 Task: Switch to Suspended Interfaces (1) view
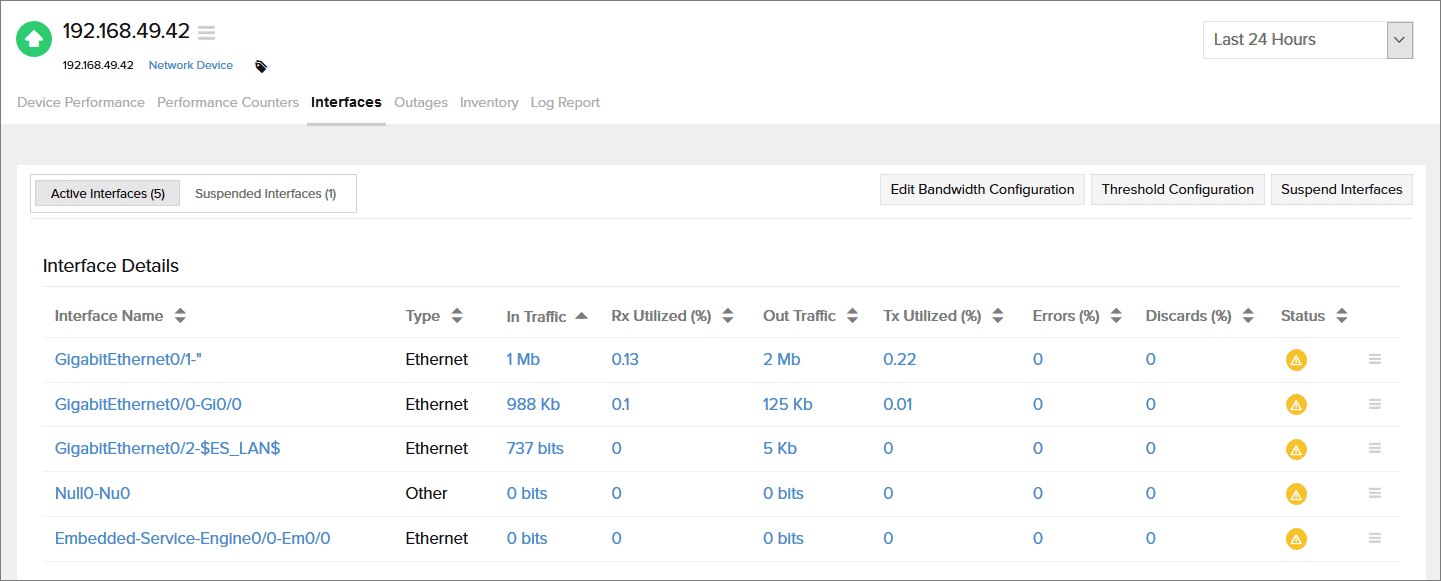[x=265, y=194]
